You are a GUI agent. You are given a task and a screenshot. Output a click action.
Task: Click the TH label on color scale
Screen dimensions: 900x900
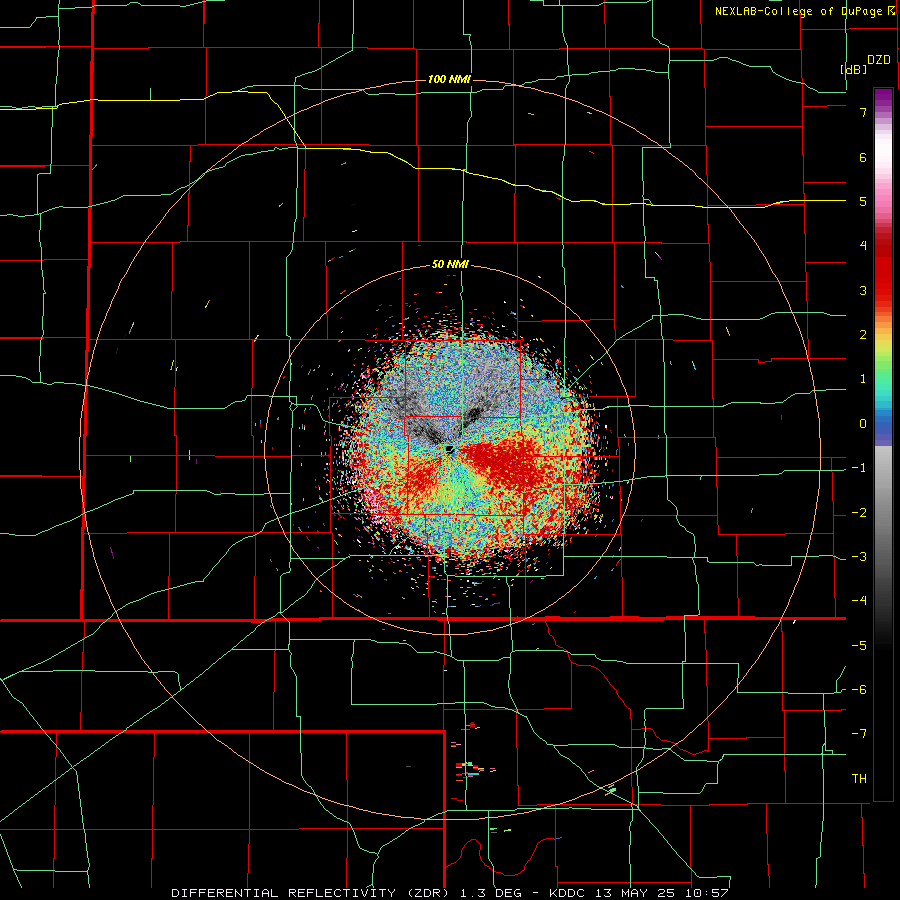859,778
